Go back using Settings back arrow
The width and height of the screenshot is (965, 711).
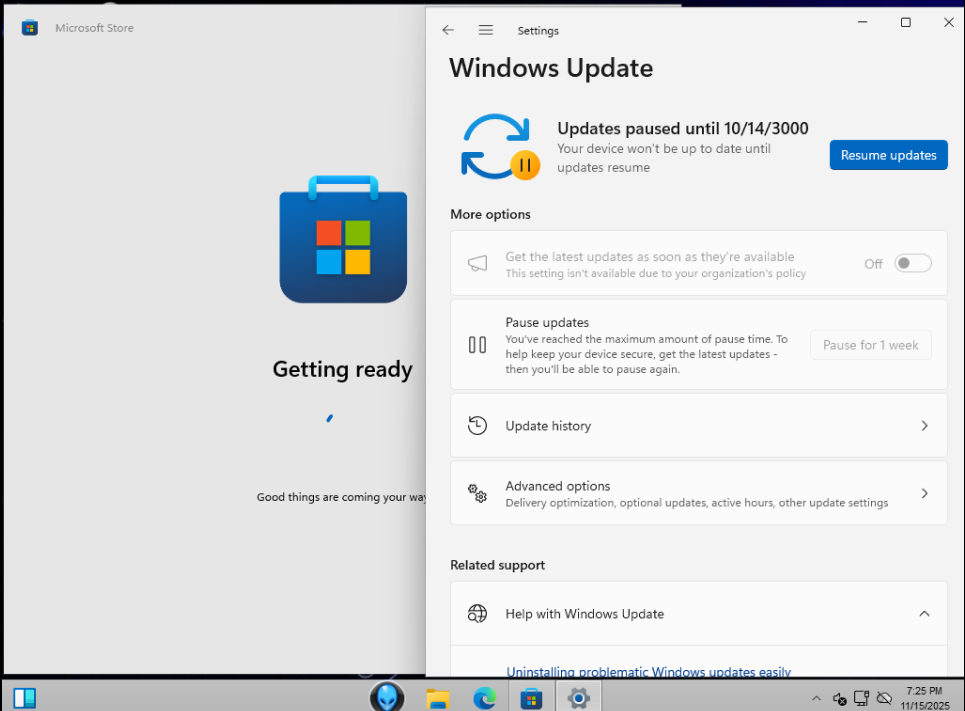[447, 30]
